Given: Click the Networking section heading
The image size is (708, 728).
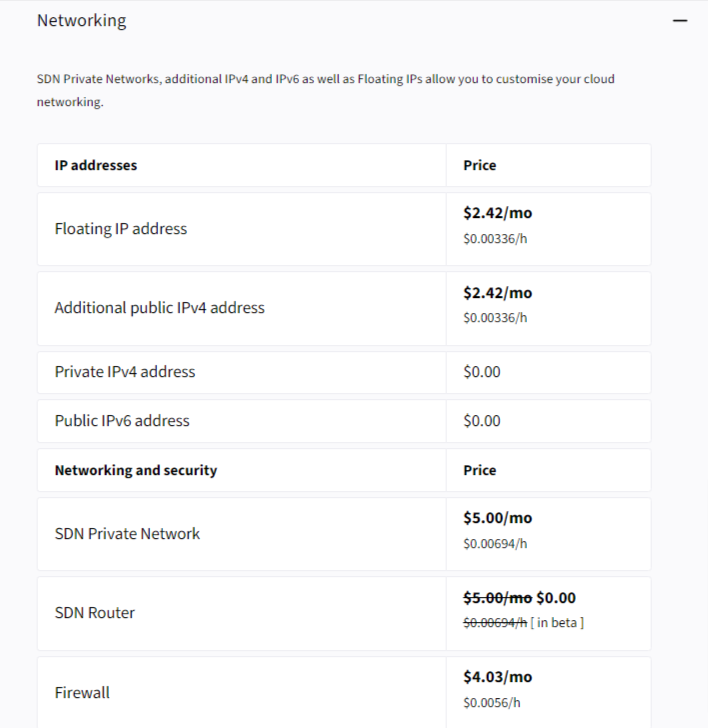Looking at the screenshot, I should pyautogui.click(x=82, y=20).
